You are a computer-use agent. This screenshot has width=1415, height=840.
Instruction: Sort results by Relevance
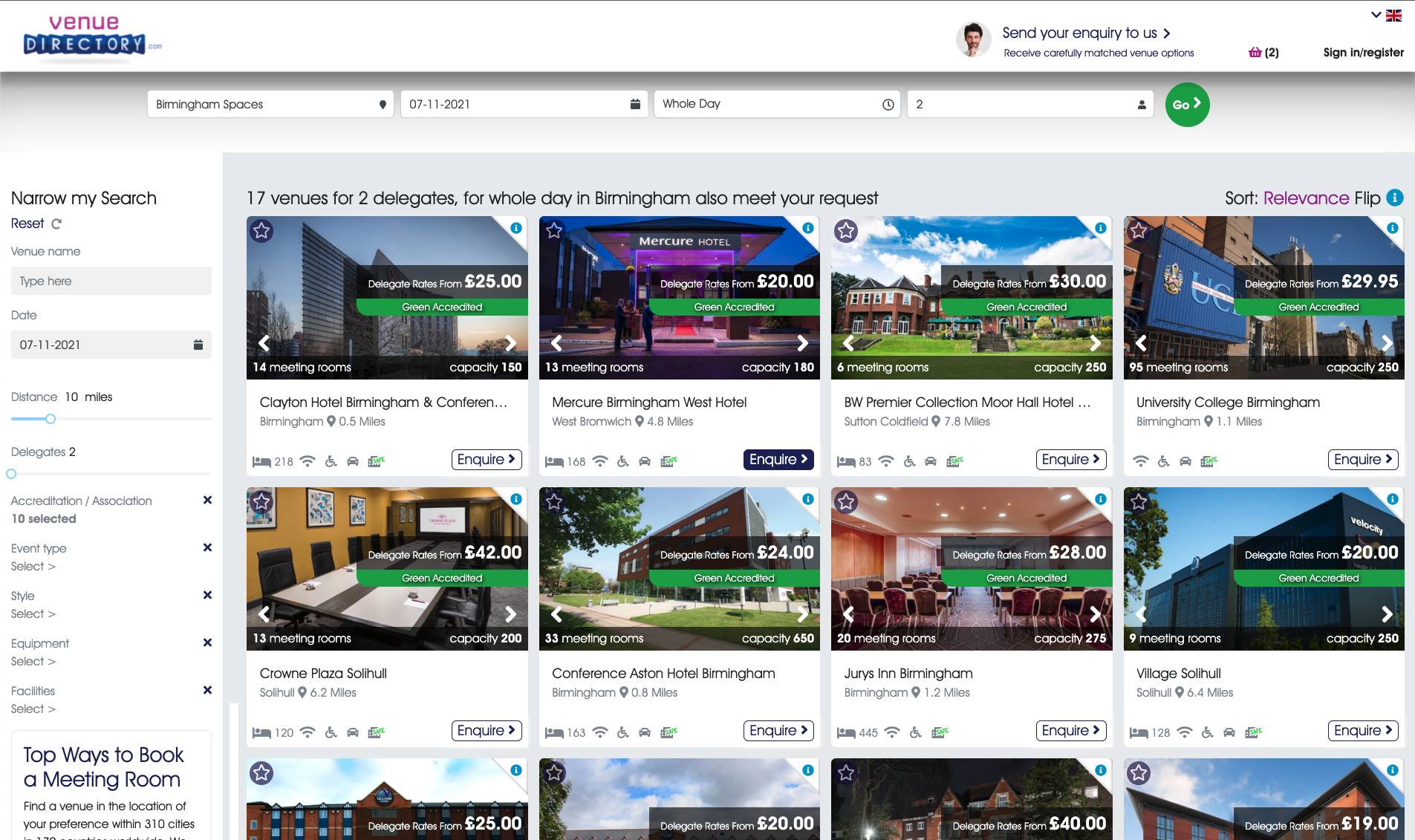coord(1306,198)
